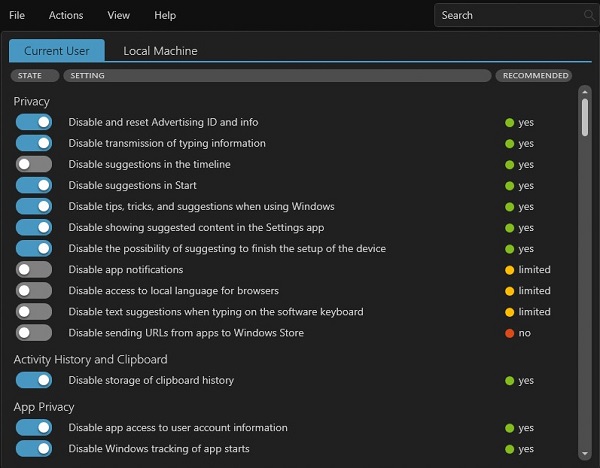Click the vertical scrollbar thumb
The height and width of the screenshot is (468, 600).
pyautogui.click(x=585, y=117)
